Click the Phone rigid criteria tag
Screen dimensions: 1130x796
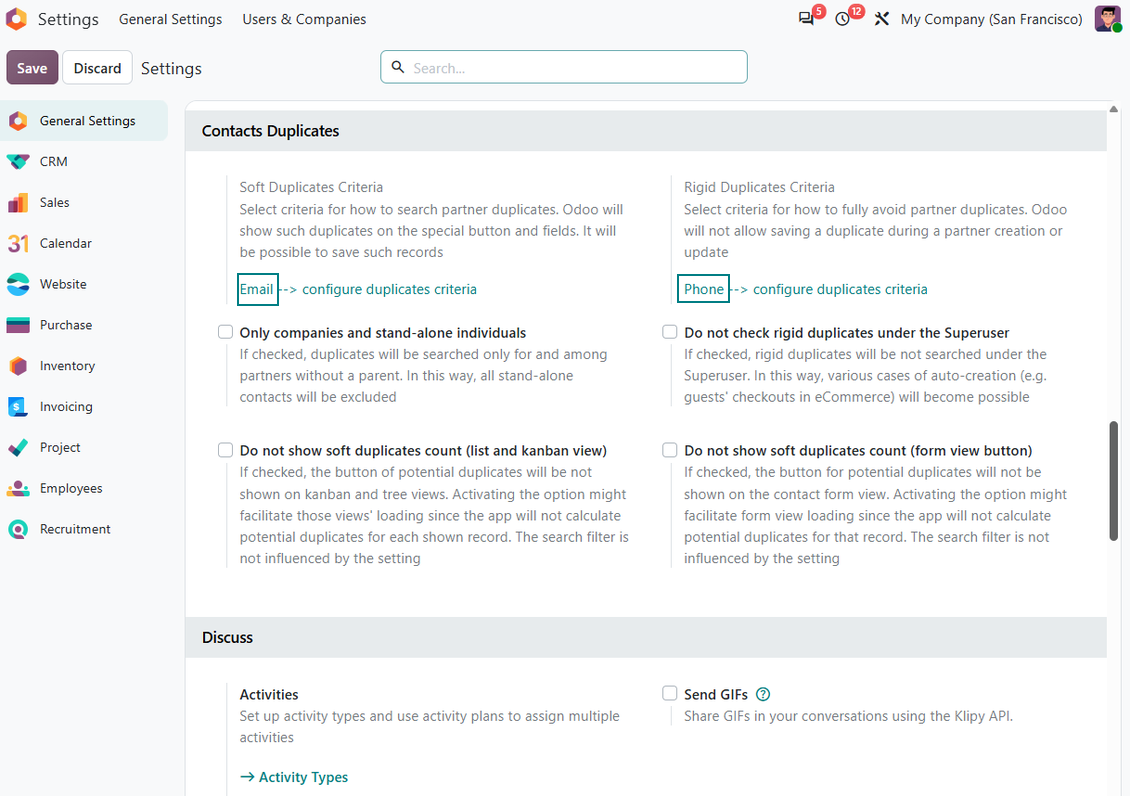703,289
